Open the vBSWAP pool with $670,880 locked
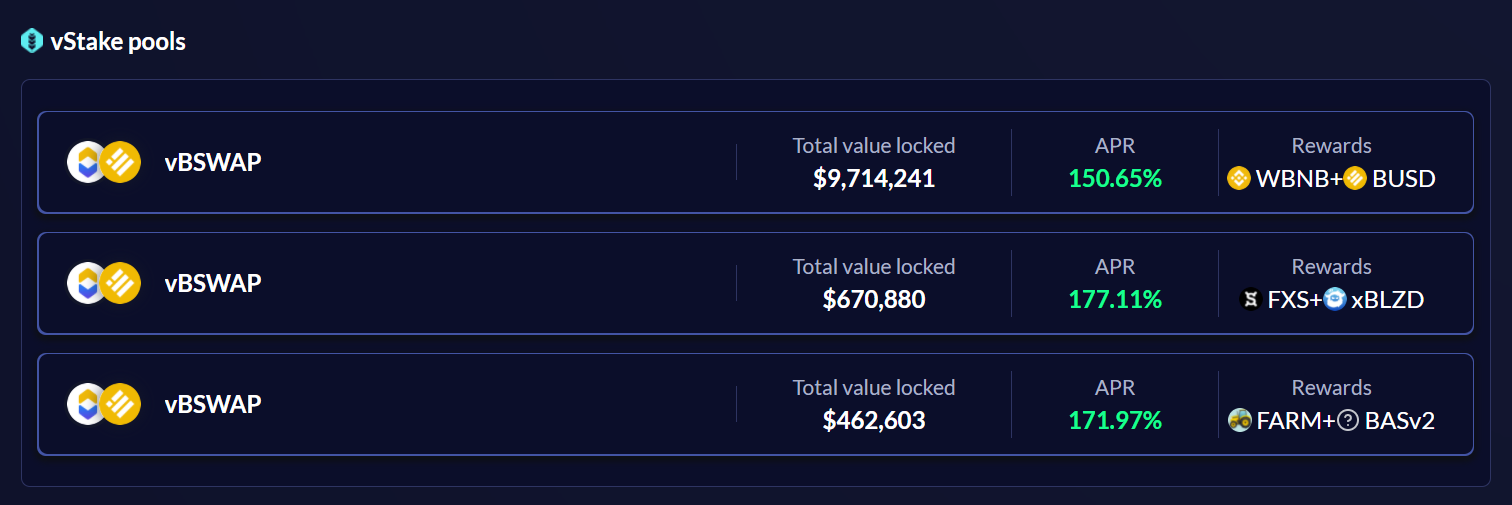 tap(755, 283)
